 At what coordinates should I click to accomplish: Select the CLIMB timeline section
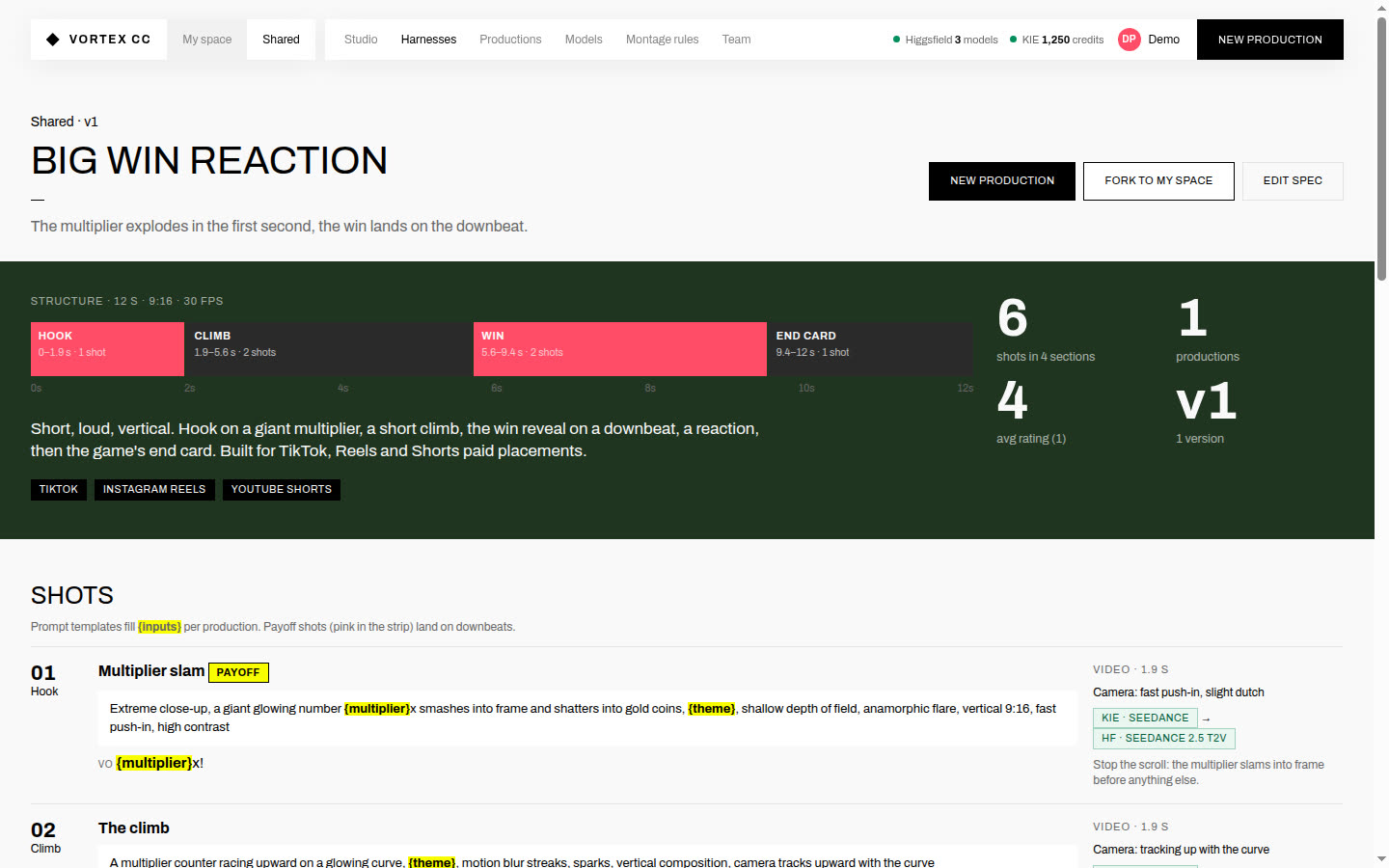point(329,349)
